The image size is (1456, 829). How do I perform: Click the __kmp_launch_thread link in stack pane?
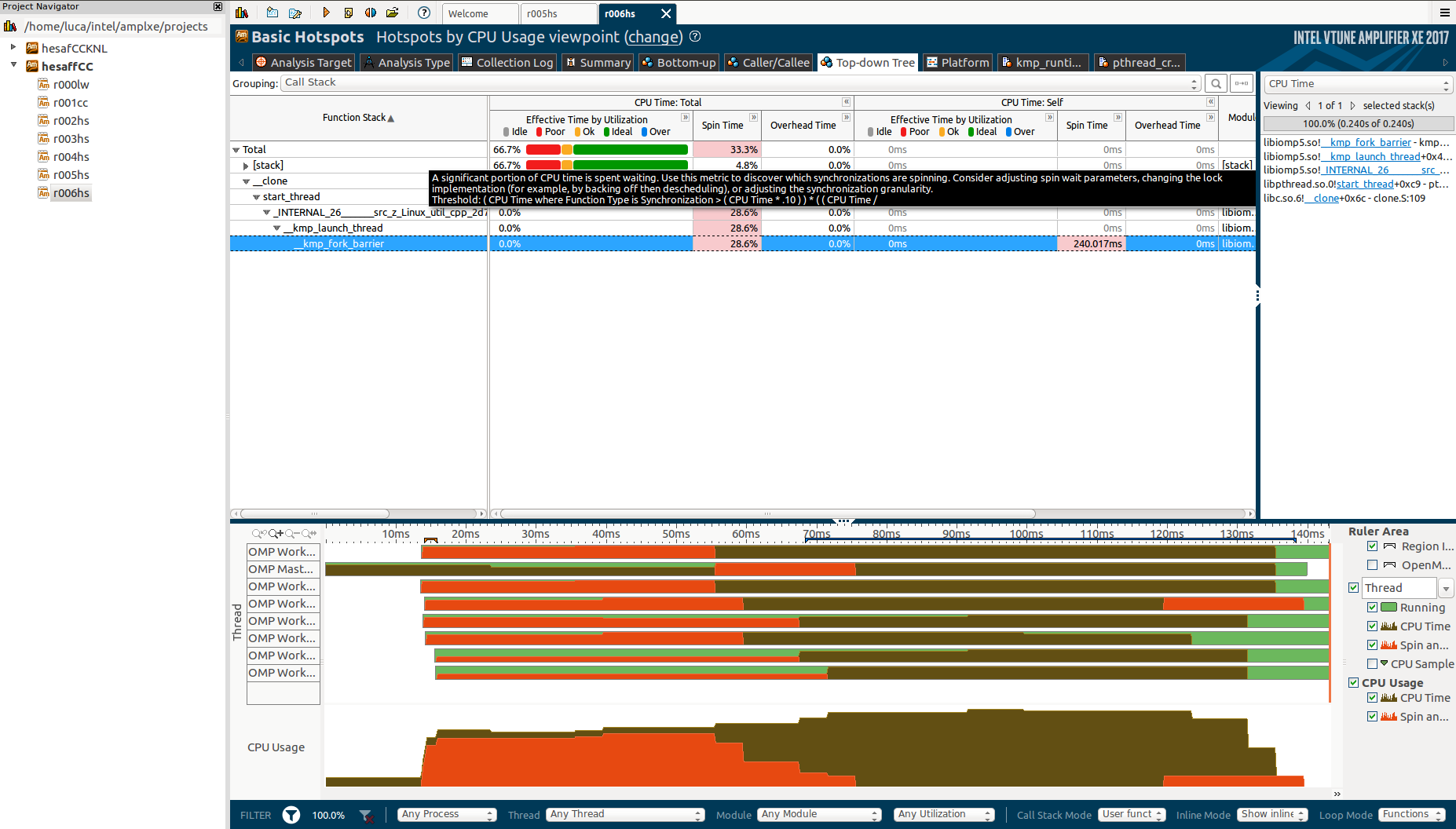[x=1370, y=156]
